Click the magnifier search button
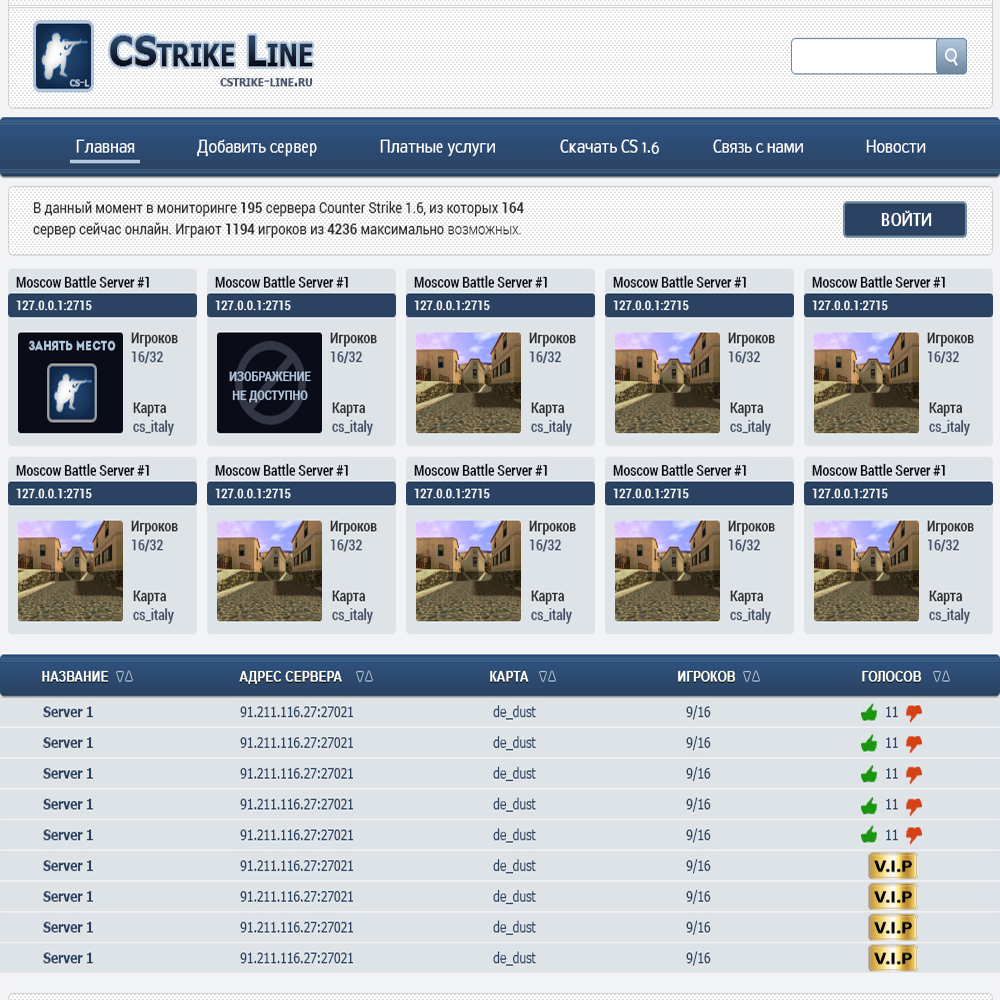The width and height of the screenshot is (1000, 1000). pos(951,56)
